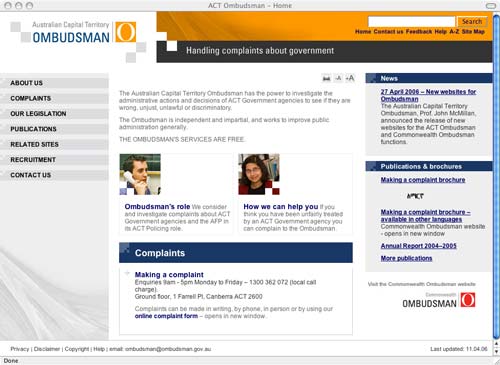500x365 pixels.
Task: Open Contact Us sidebar menu item
Action: click(x=54, y=175)
